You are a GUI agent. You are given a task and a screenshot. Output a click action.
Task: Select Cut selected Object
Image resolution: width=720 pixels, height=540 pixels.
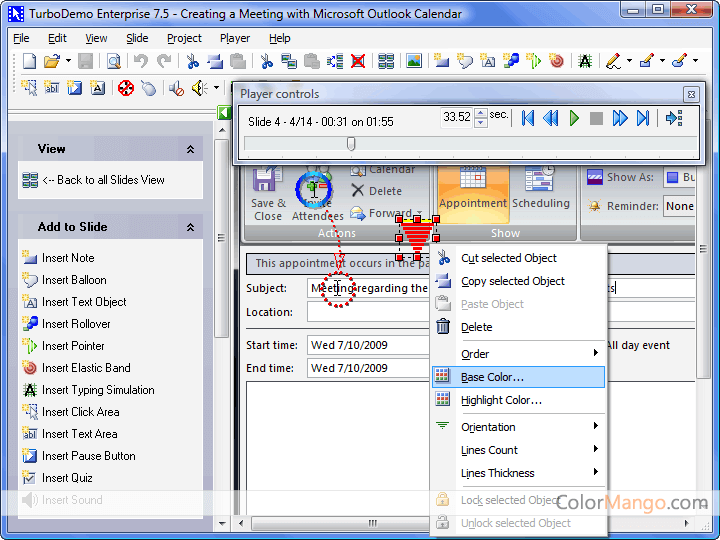click(518, 258)
